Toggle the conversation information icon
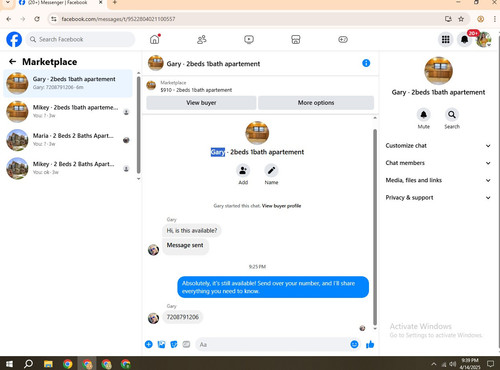Viewport: 500px width, 370px height. [x=366, y=63]
